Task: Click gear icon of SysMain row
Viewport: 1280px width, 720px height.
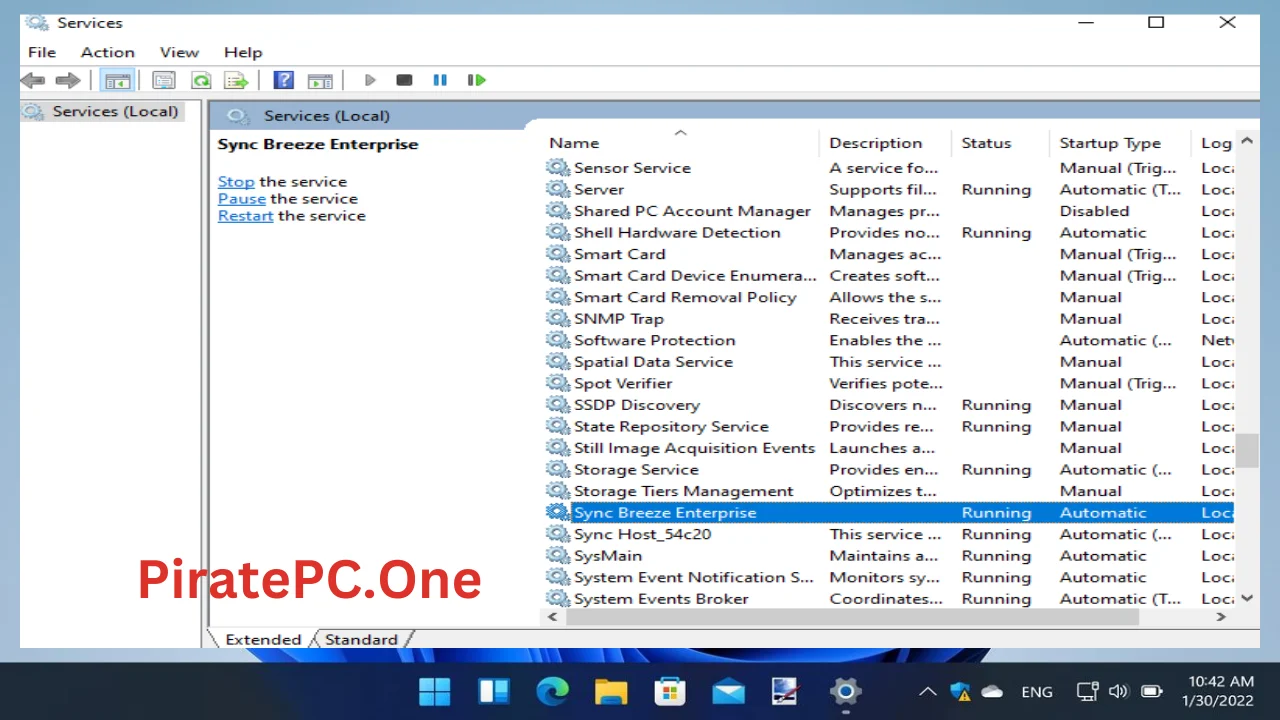Action: [x=557, y=555]
